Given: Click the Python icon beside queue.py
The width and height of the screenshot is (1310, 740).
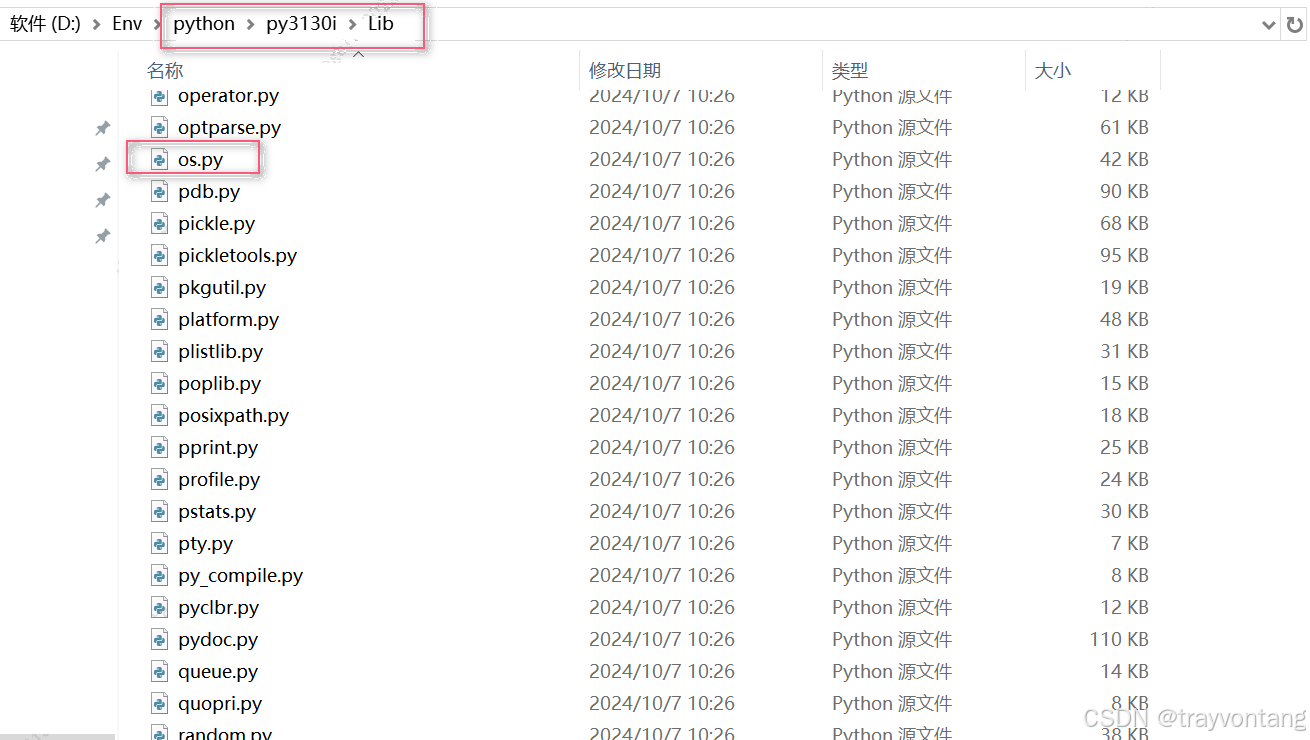Looking at the screenshot, I should click(160, 671).
